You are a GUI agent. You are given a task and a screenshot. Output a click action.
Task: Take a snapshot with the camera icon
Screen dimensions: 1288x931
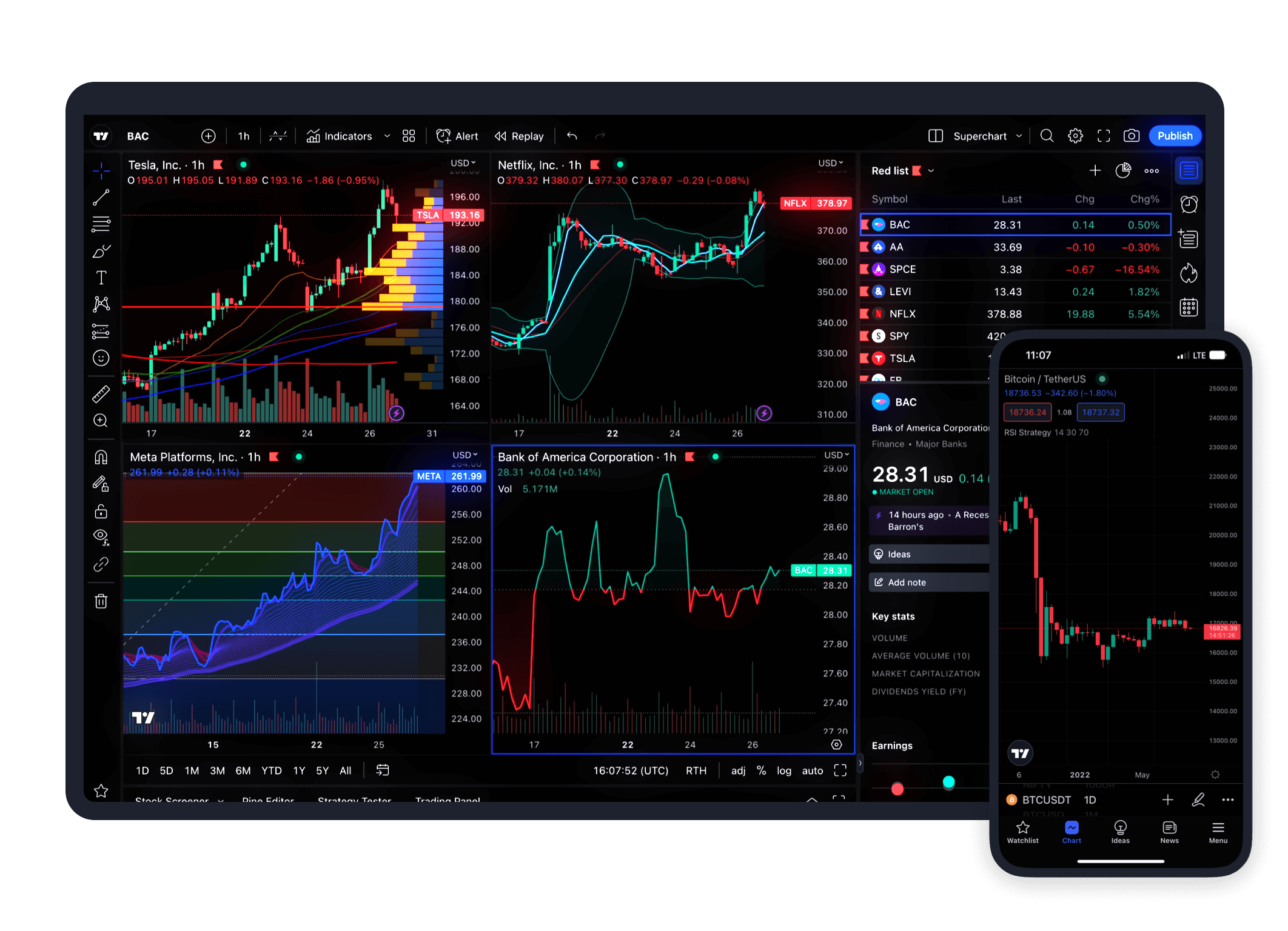(1132, 136)
